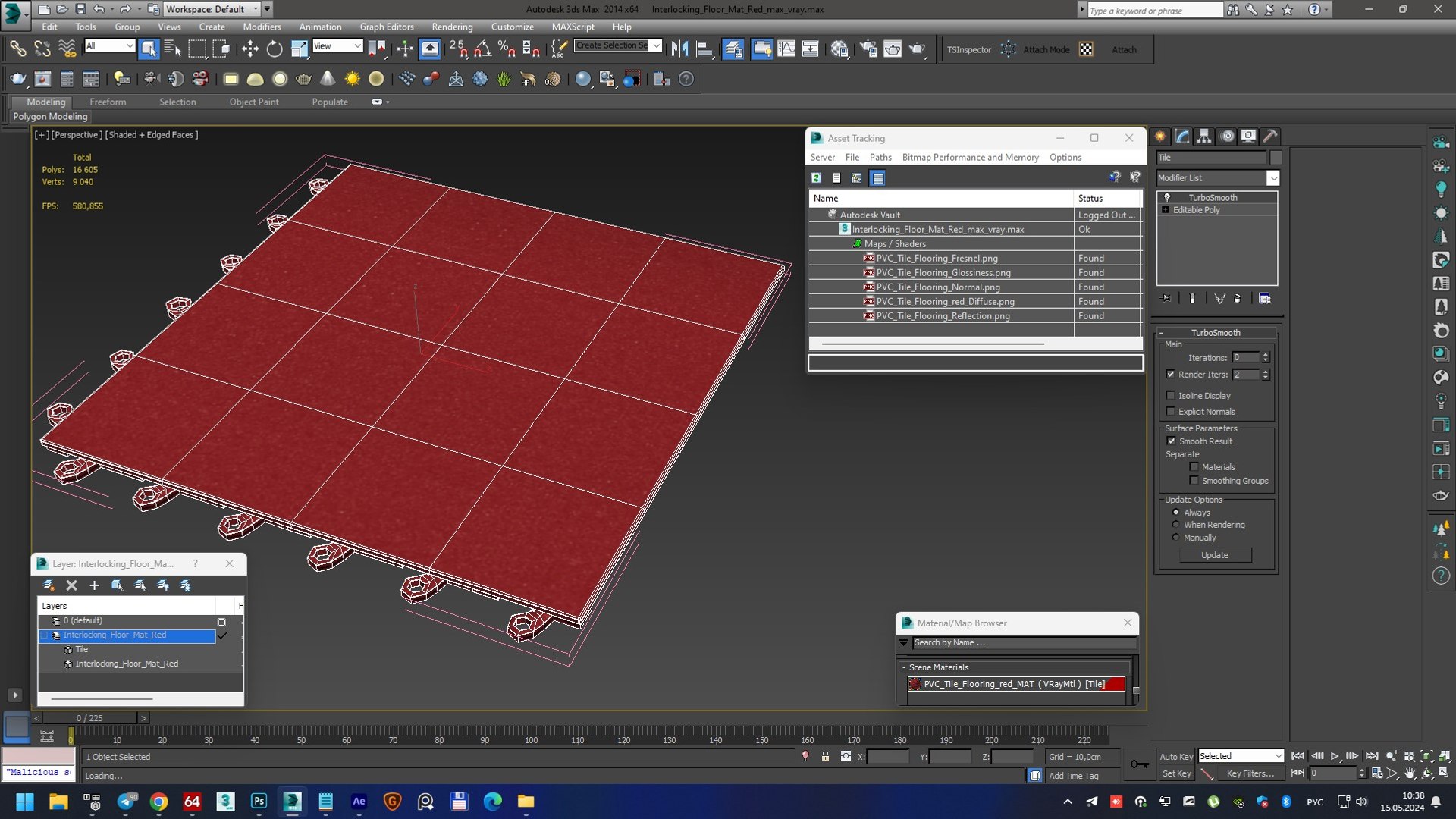Open the All selection filter dropdown
The image size is (1456, 819).
pyautogui.click(x=110, y=46)
